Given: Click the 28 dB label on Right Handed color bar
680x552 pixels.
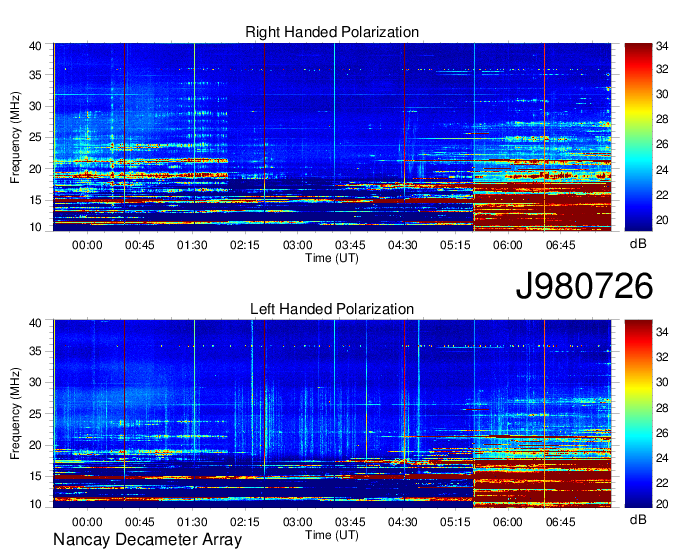Looking at the screenshot, I should tap(662, 119).
